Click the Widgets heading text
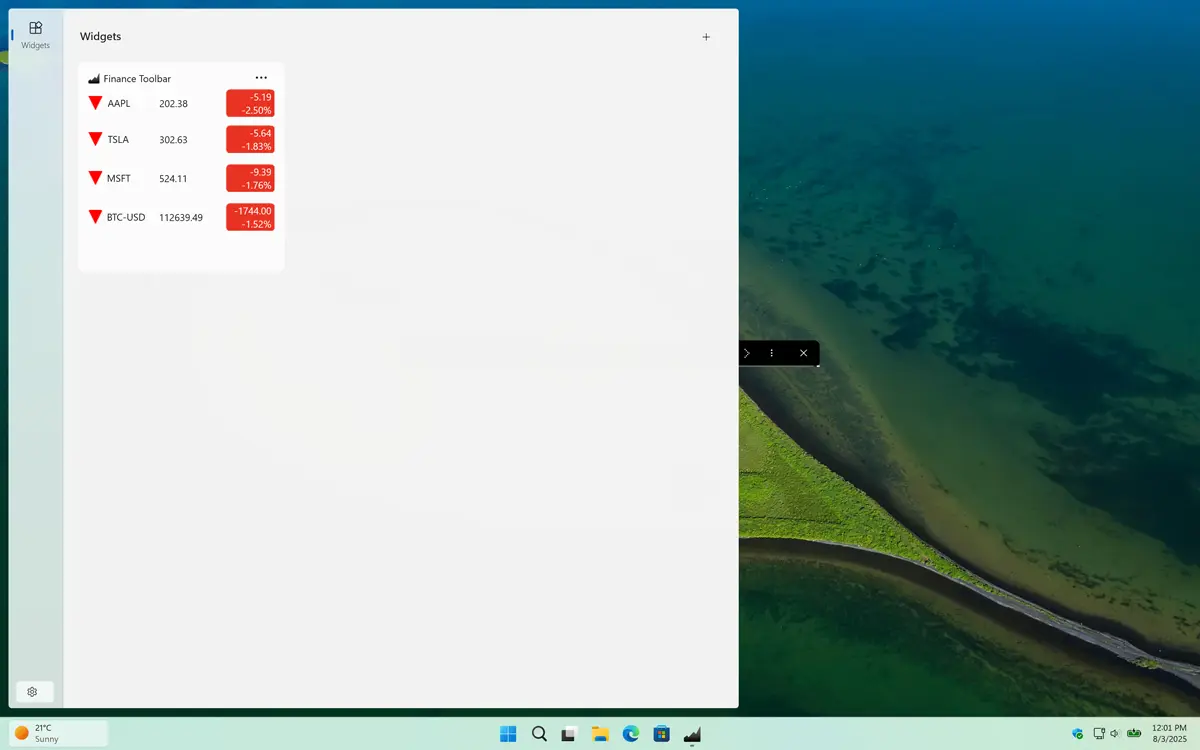Screen dimensions: 1200x750 (101, 37)
